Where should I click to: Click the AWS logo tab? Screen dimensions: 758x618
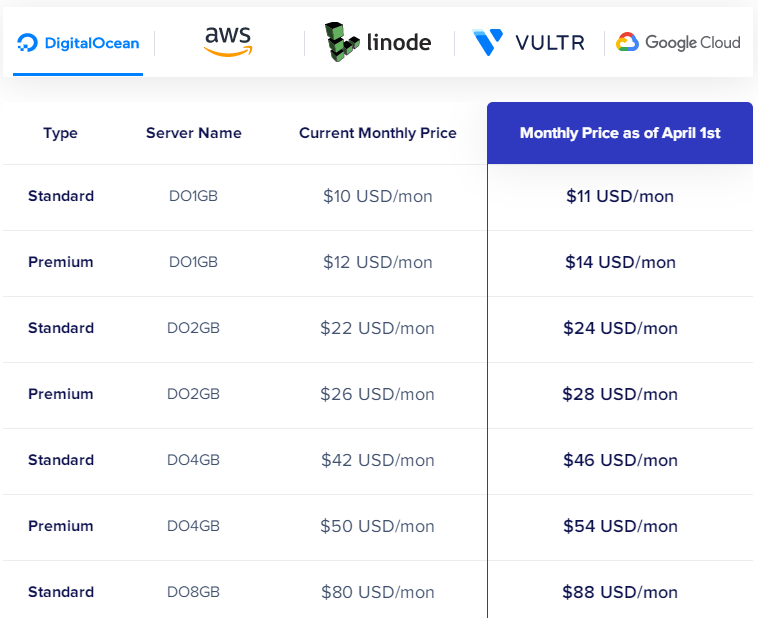tap(228, 41)
